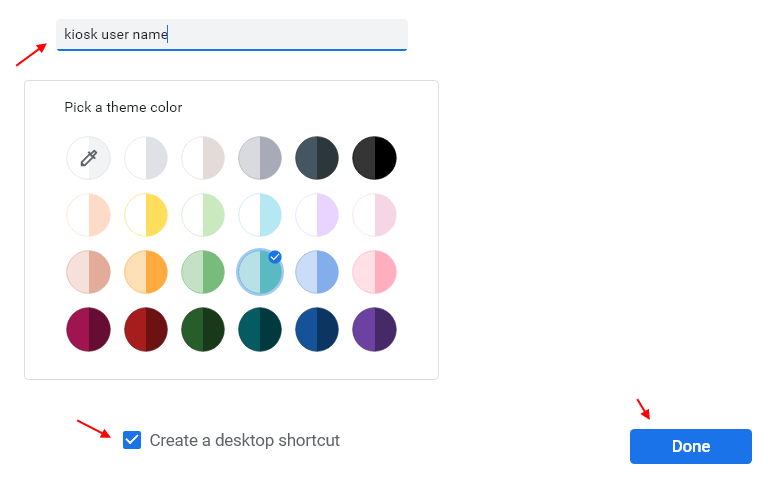This screenshot has width=768, height=486.
Task: Select the dark teal theme color
Action: pyautogui.click(x=260, y=329)
